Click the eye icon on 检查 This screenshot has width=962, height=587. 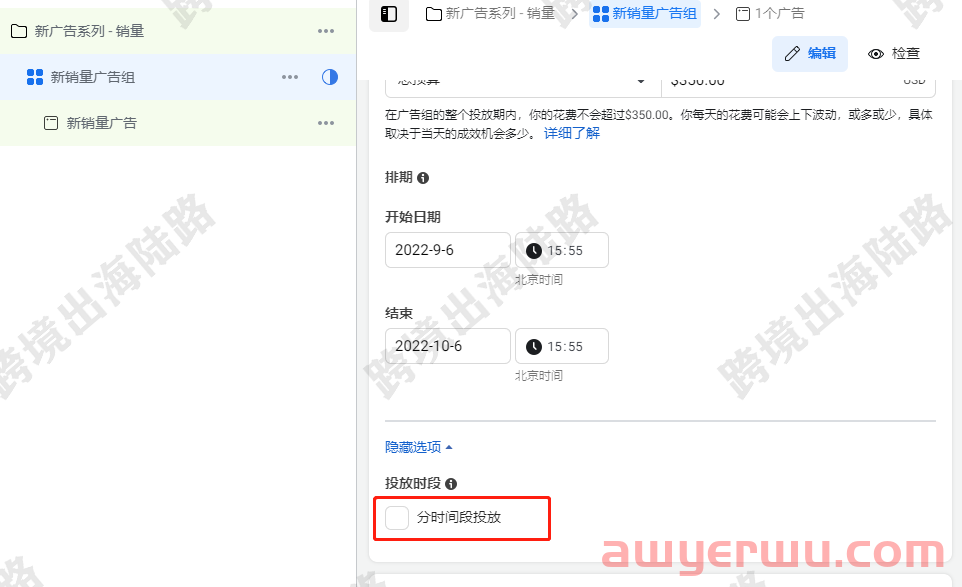(875, 54)
